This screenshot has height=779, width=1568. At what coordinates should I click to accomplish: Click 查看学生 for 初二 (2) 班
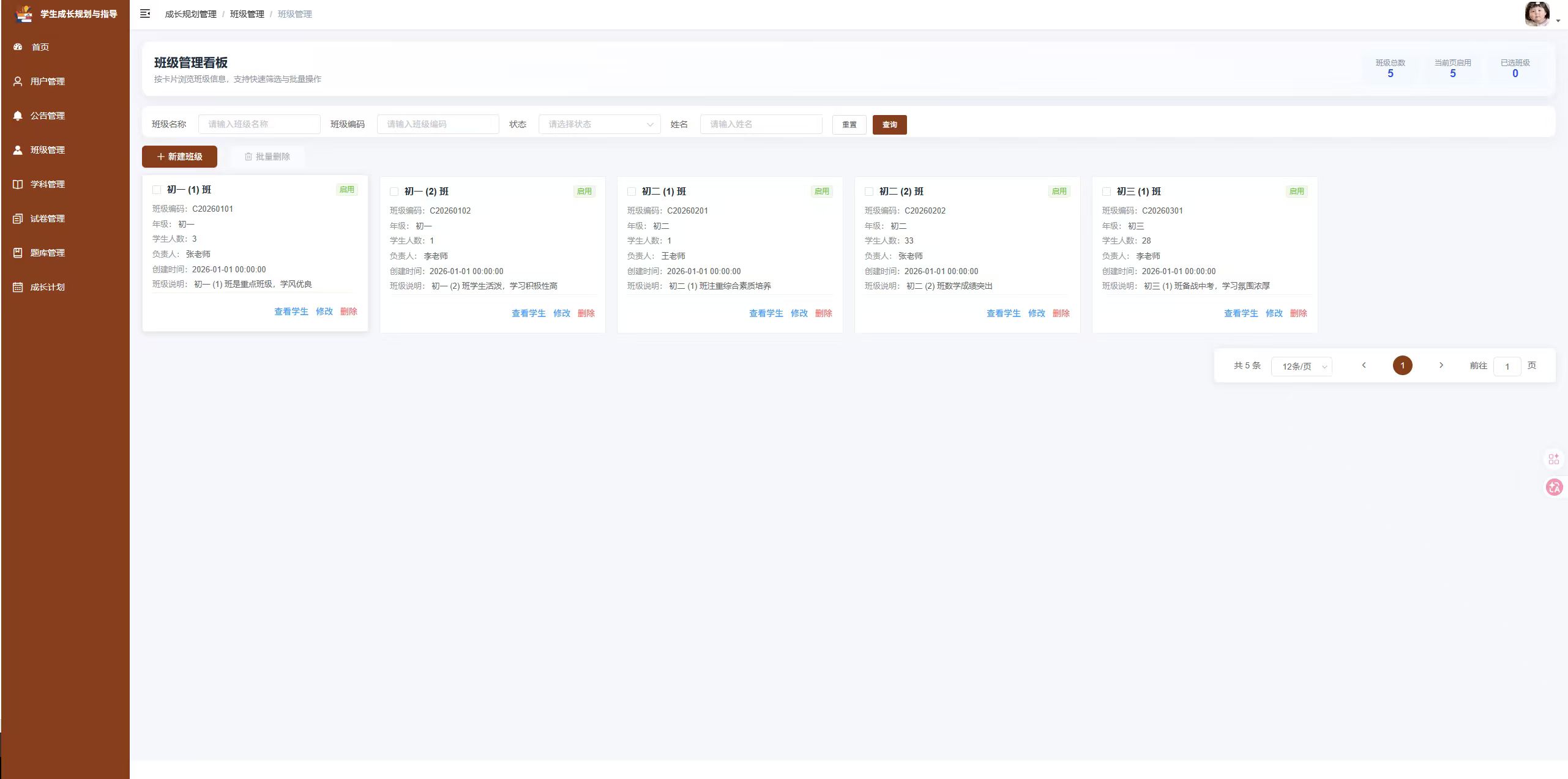pyautogui.click(x=1004, y=313)
